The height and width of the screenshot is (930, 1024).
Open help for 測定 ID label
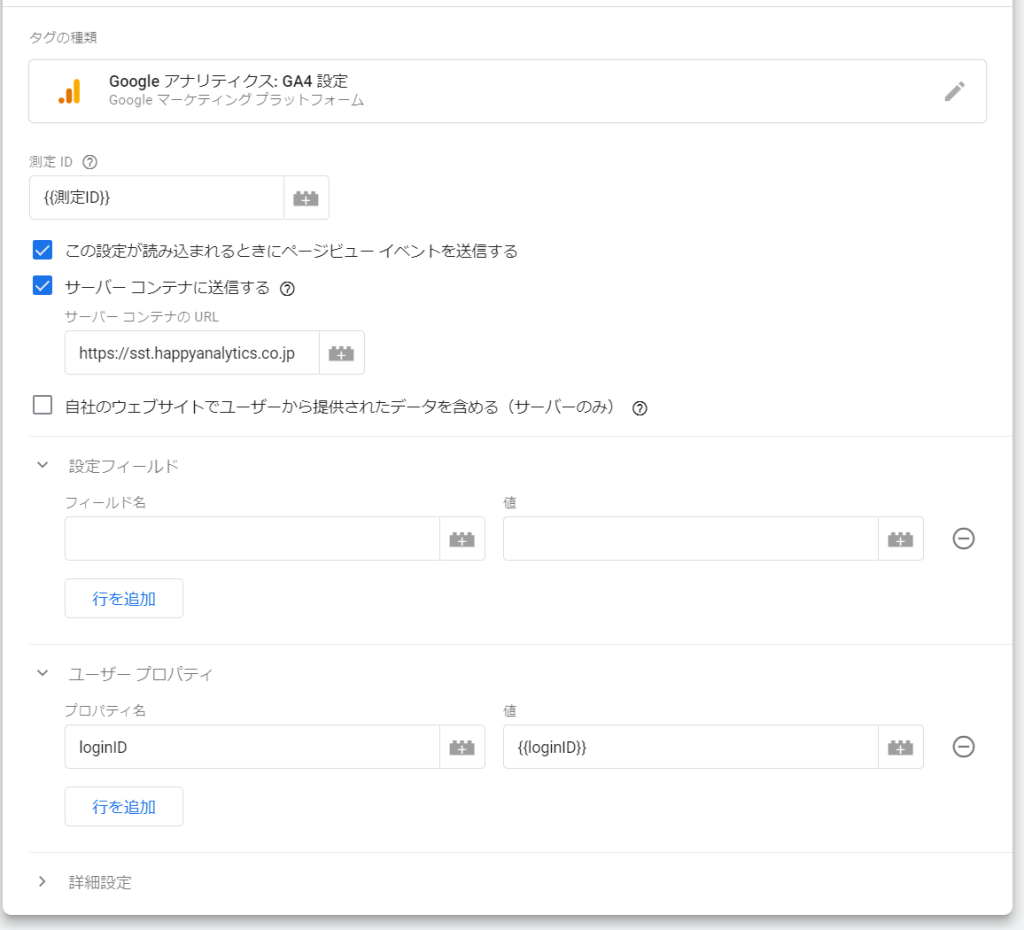tap(90, 162)
